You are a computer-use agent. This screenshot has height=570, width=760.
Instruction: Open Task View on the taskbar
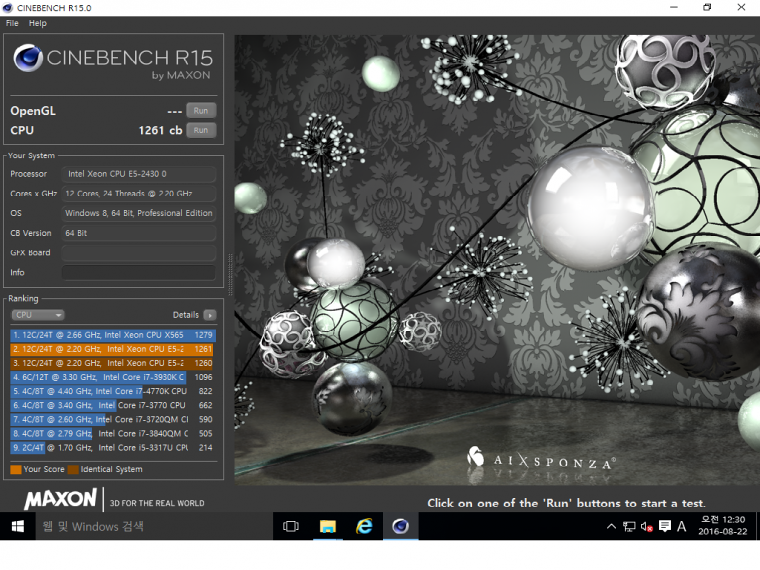(x=291, y=526)
